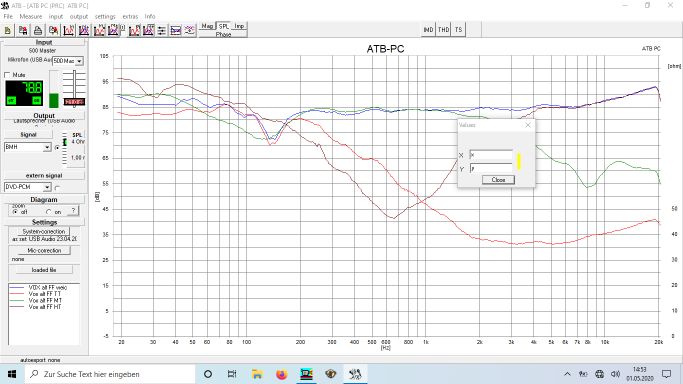
Task: Click the TS parameters button
Action: pyautogui.click(x=458, y=30)
